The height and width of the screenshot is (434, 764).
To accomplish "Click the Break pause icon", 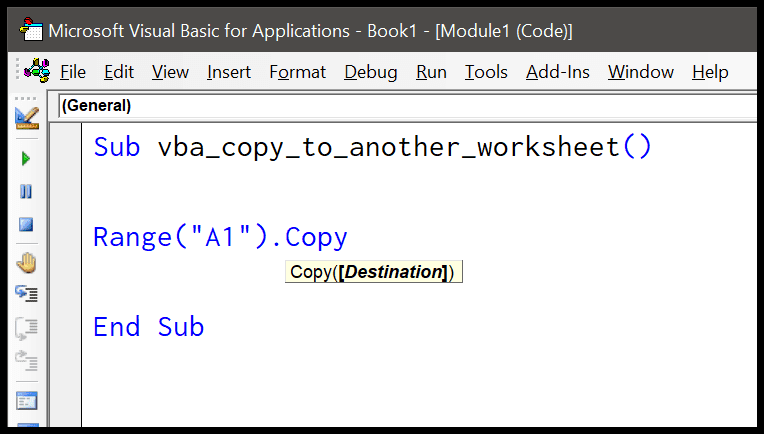I will tap(26, 191).
